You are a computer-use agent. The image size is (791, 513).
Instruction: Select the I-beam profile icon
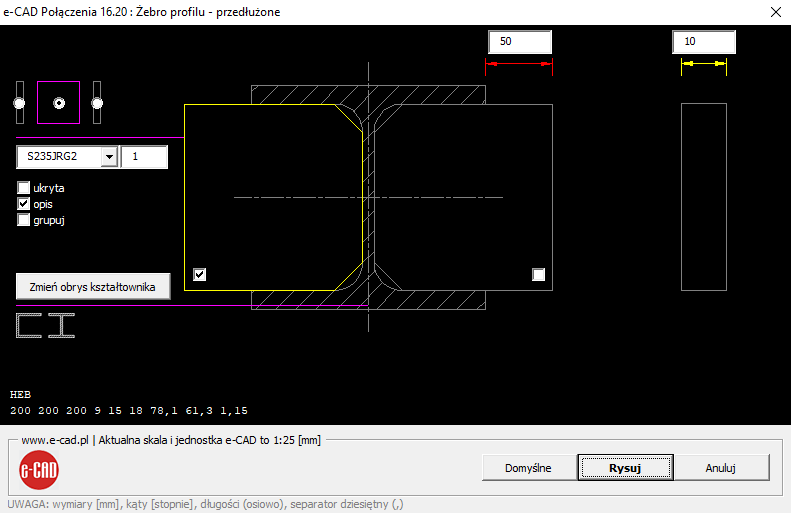coord(62,325)
